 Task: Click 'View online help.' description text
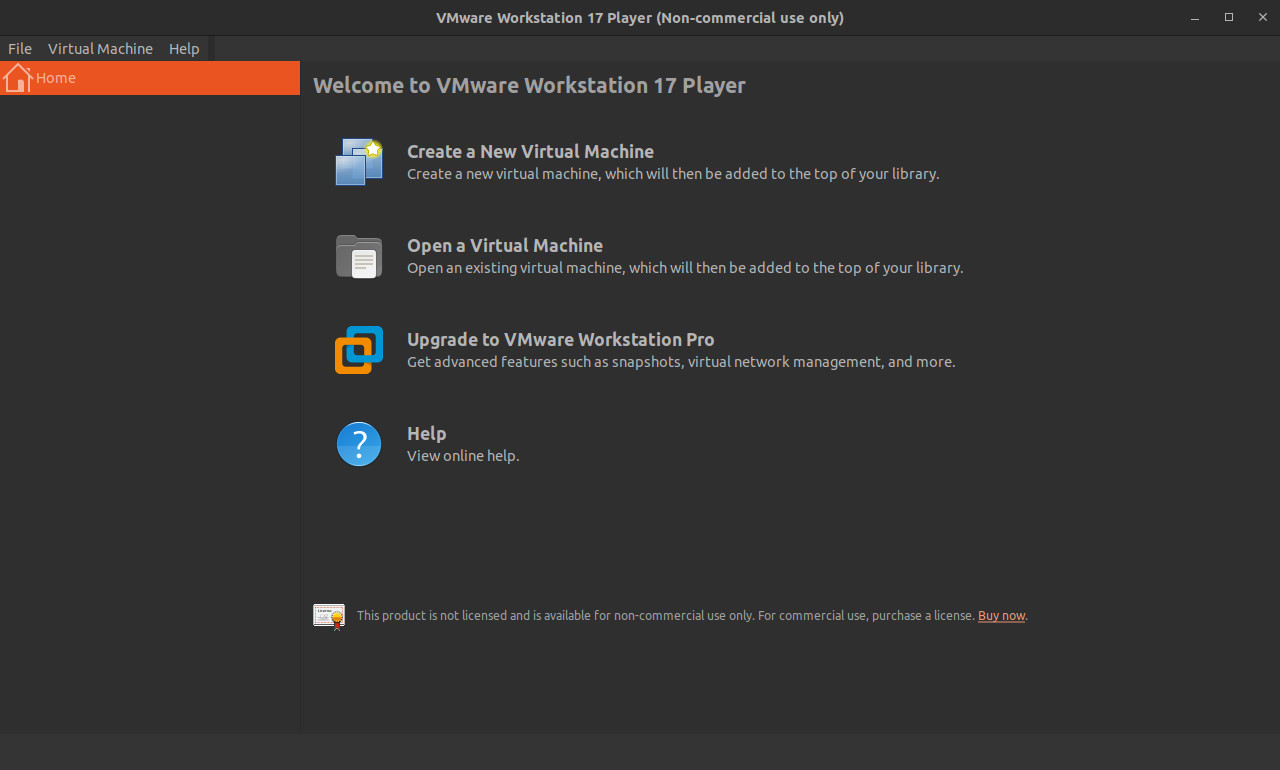coord(463,456)
